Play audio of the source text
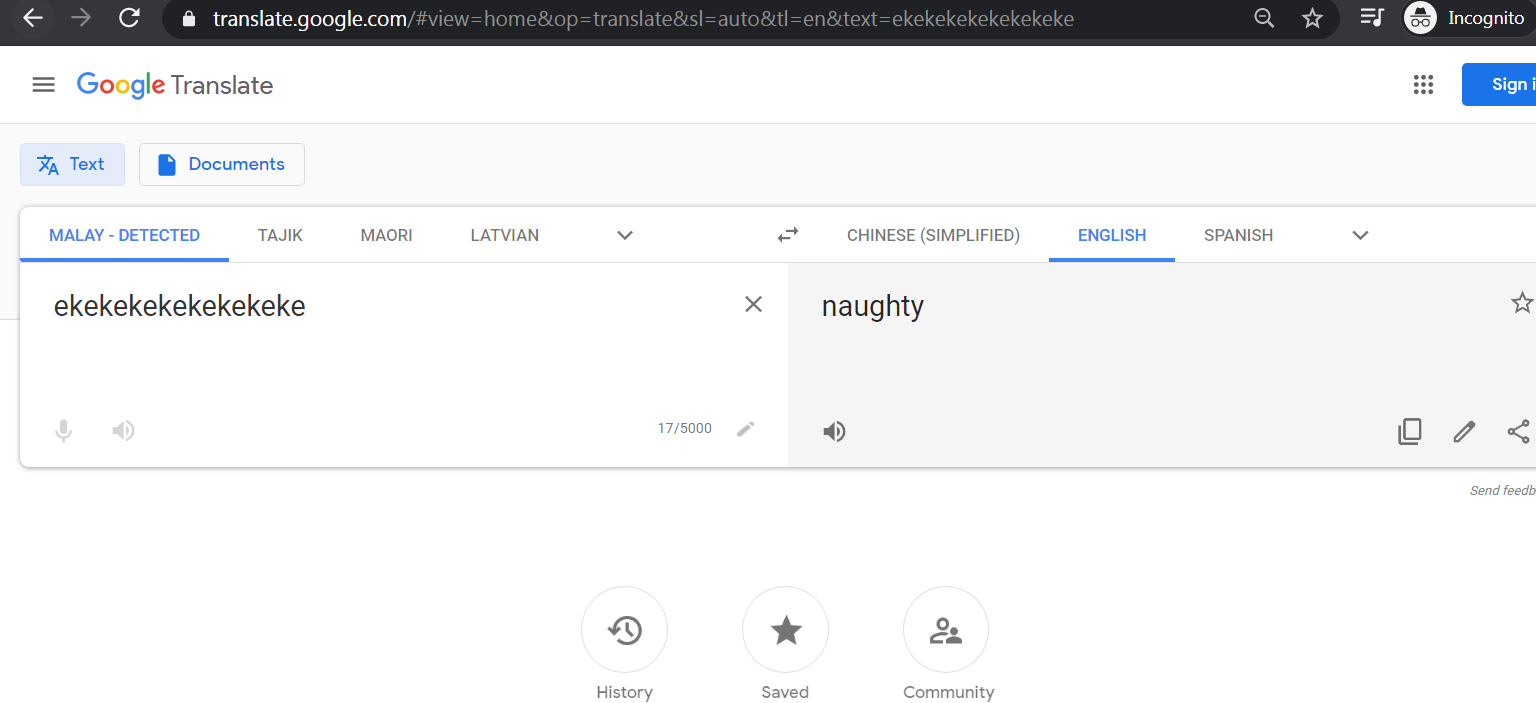Screen dimensions: 1536x703 click(x=123, y=431)
